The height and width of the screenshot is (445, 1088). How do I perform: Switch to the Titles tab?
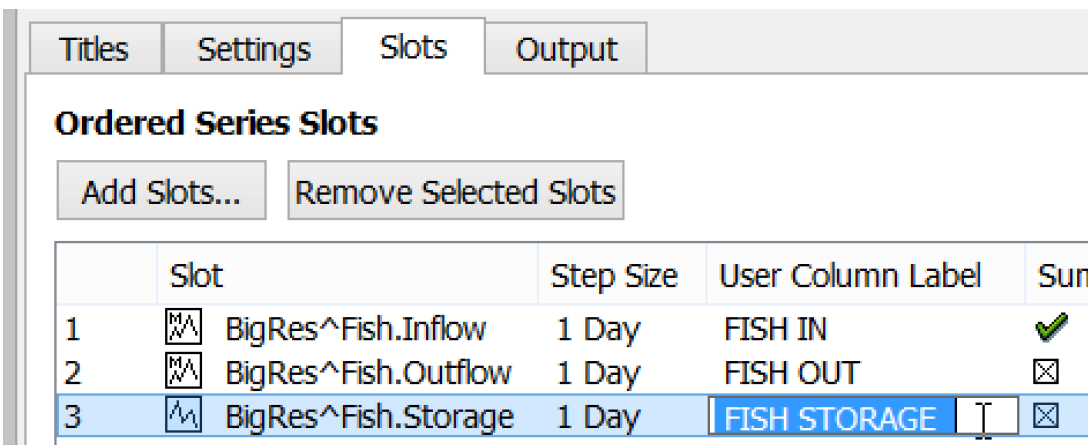pos(94,49)
